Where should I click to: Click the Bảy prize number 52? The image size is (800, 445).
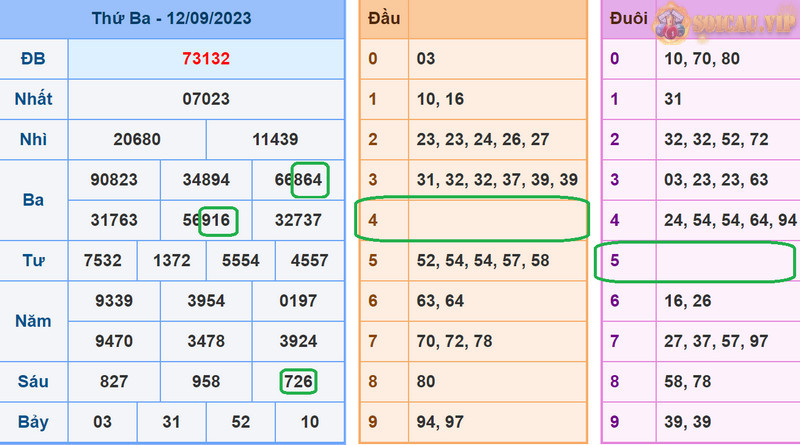(x=240, y=421)
